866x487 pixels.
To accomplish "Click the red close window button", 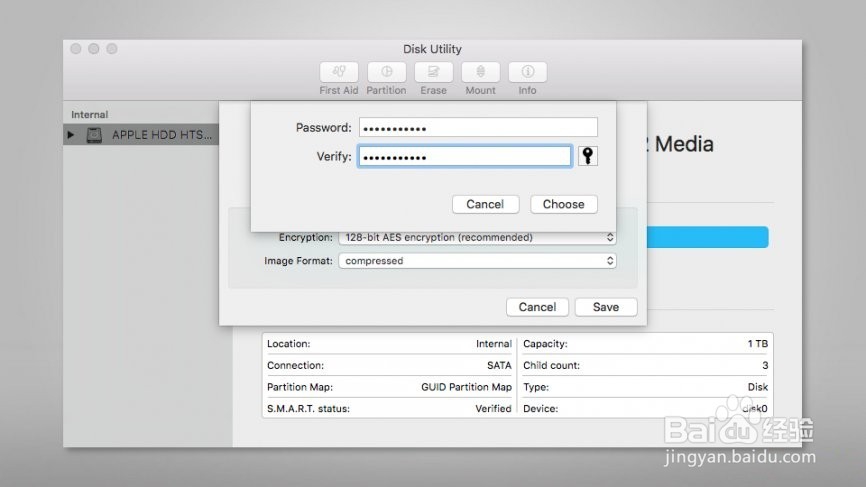I will 76,49.
